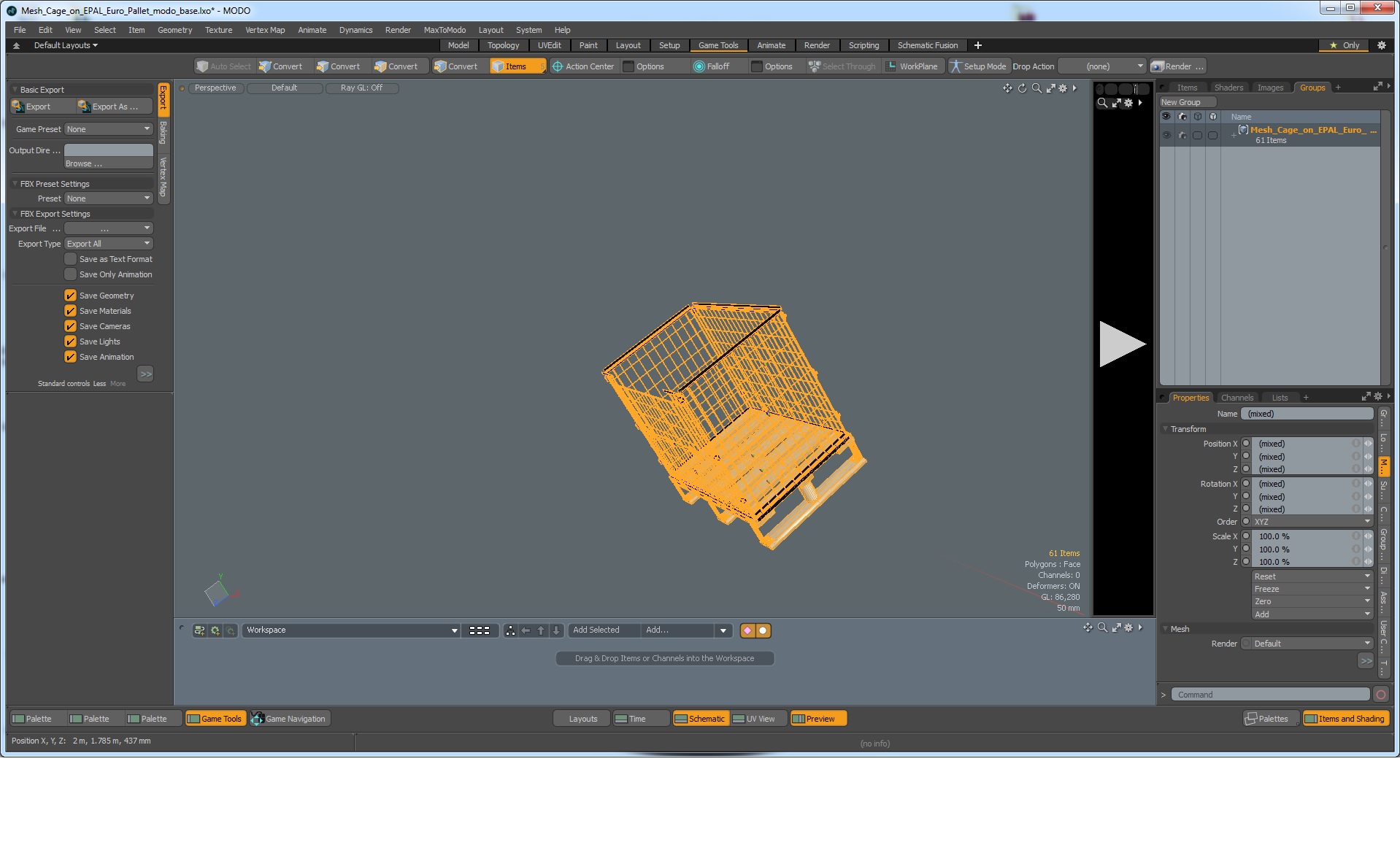
Task: Switch to the Channels tab
Action: [x=1237, y=398]
